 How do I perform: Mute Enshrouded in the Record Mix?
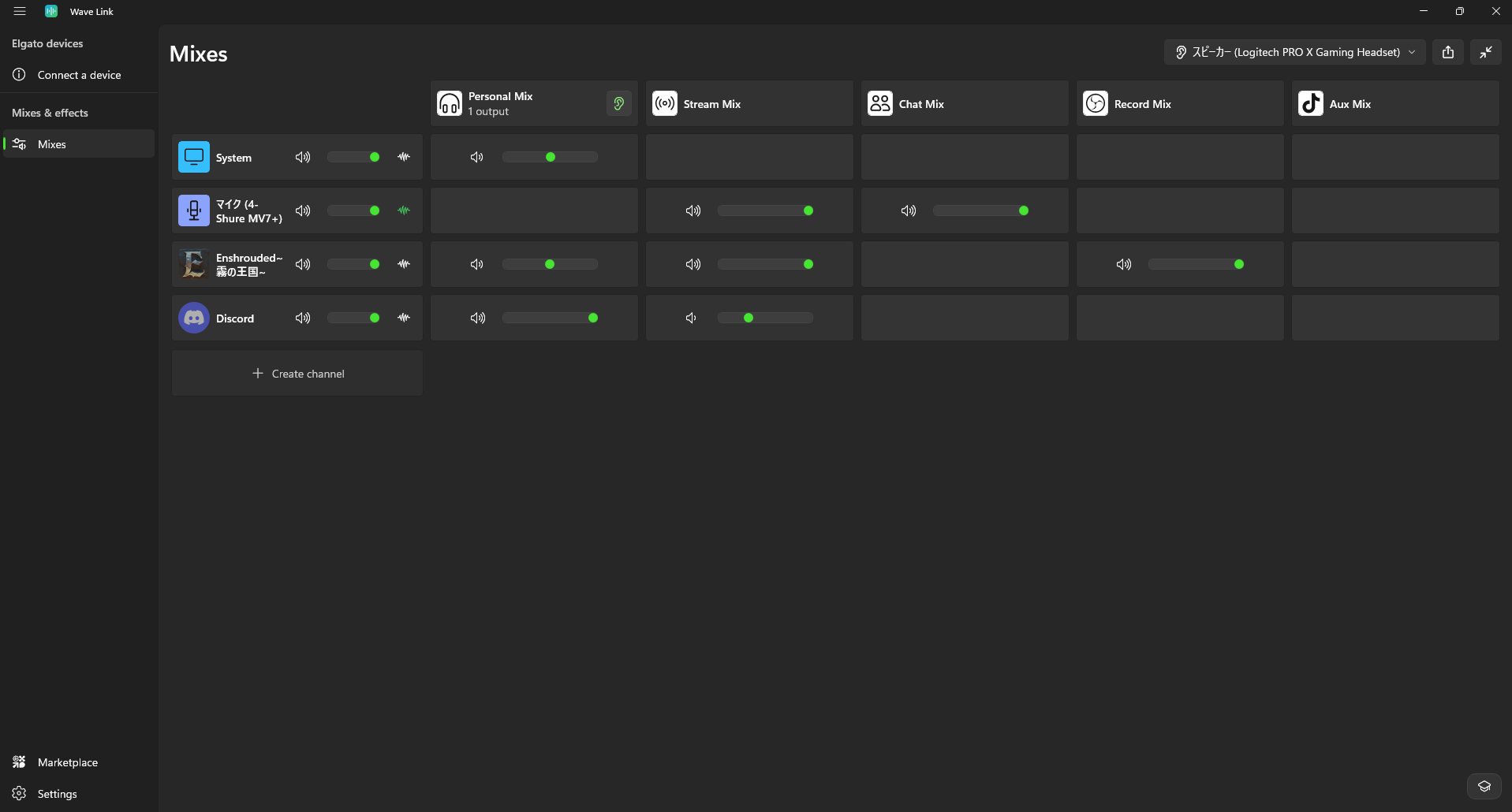1124,264
